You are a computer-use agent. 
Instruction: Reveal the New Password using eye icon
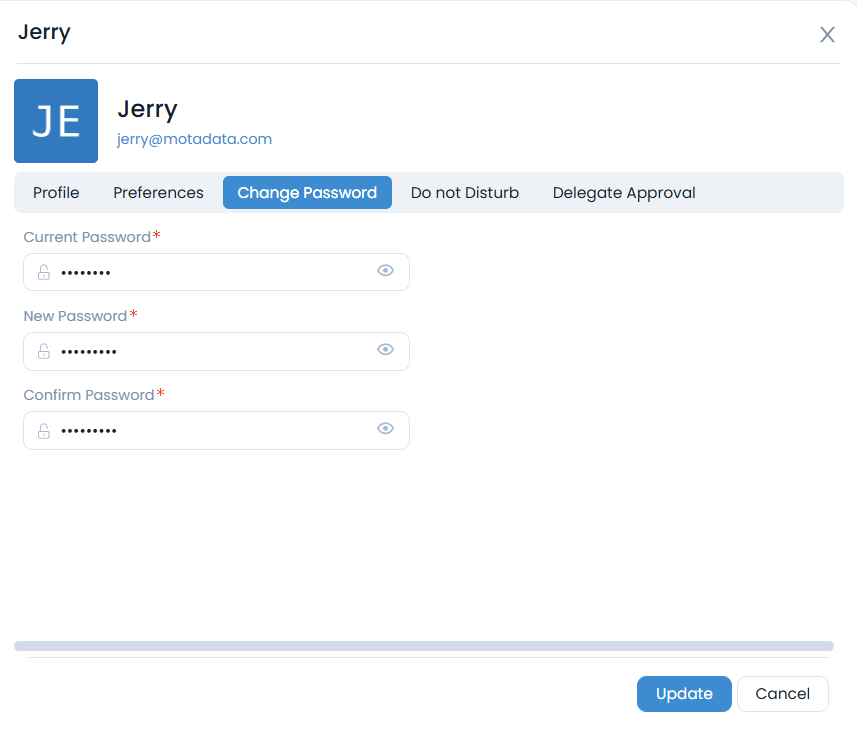pyautogui.click(x=385, y=350)
